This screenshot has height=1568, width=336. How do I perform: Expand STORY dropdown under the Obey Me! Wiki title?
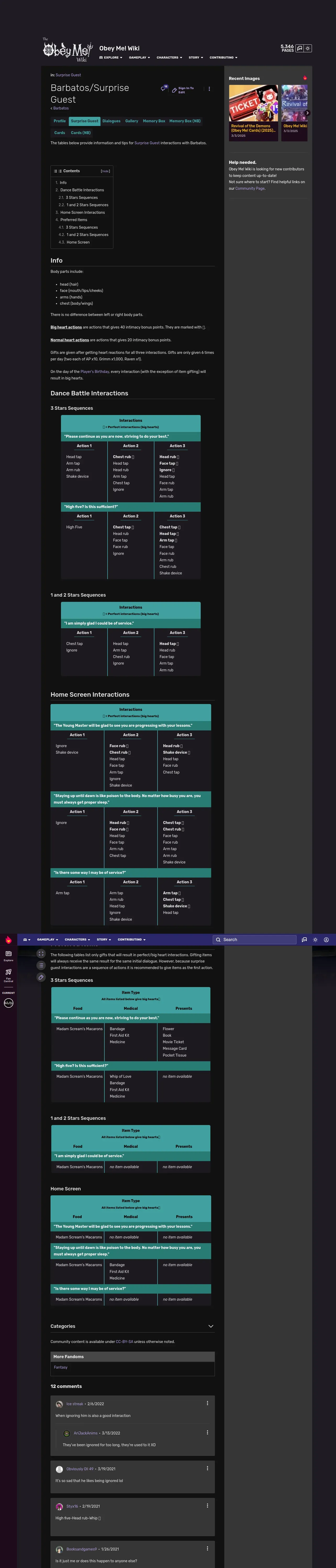(196, 58)
